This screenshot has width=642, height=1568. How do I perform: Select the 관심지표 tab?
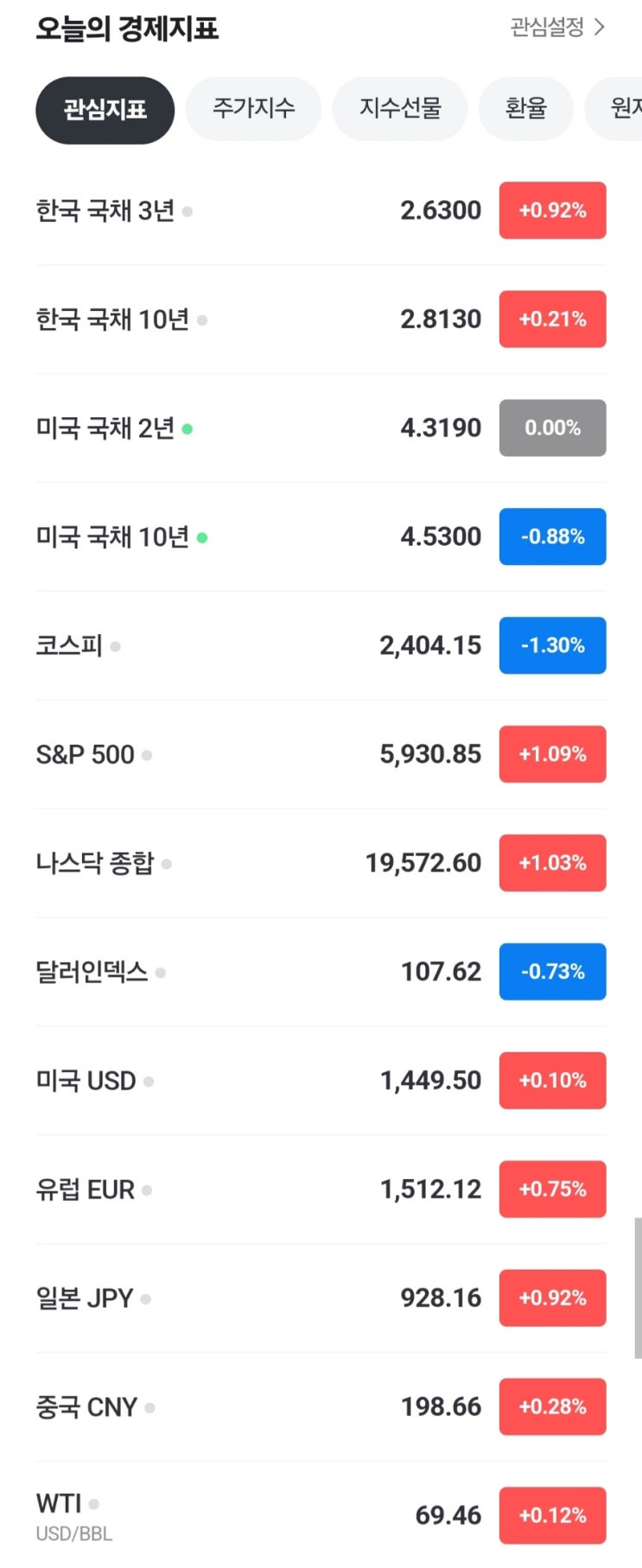(105, 110)
